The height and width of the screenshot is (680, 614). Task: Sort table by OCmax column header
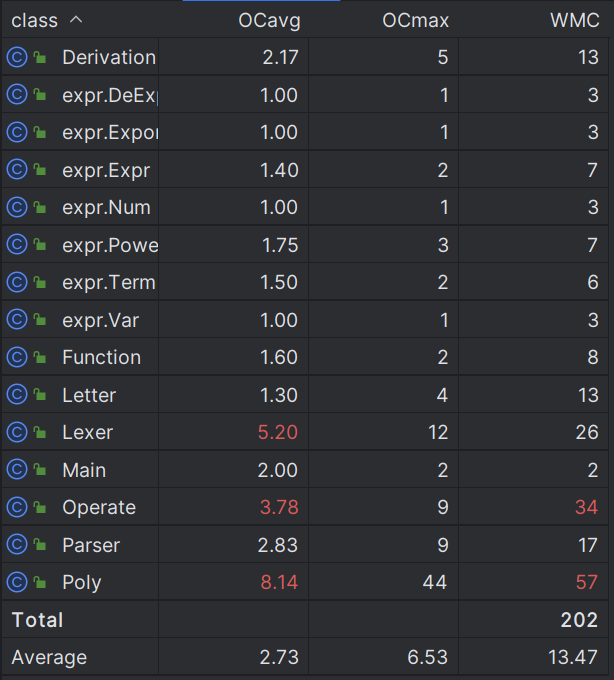(x=415, y=20)
